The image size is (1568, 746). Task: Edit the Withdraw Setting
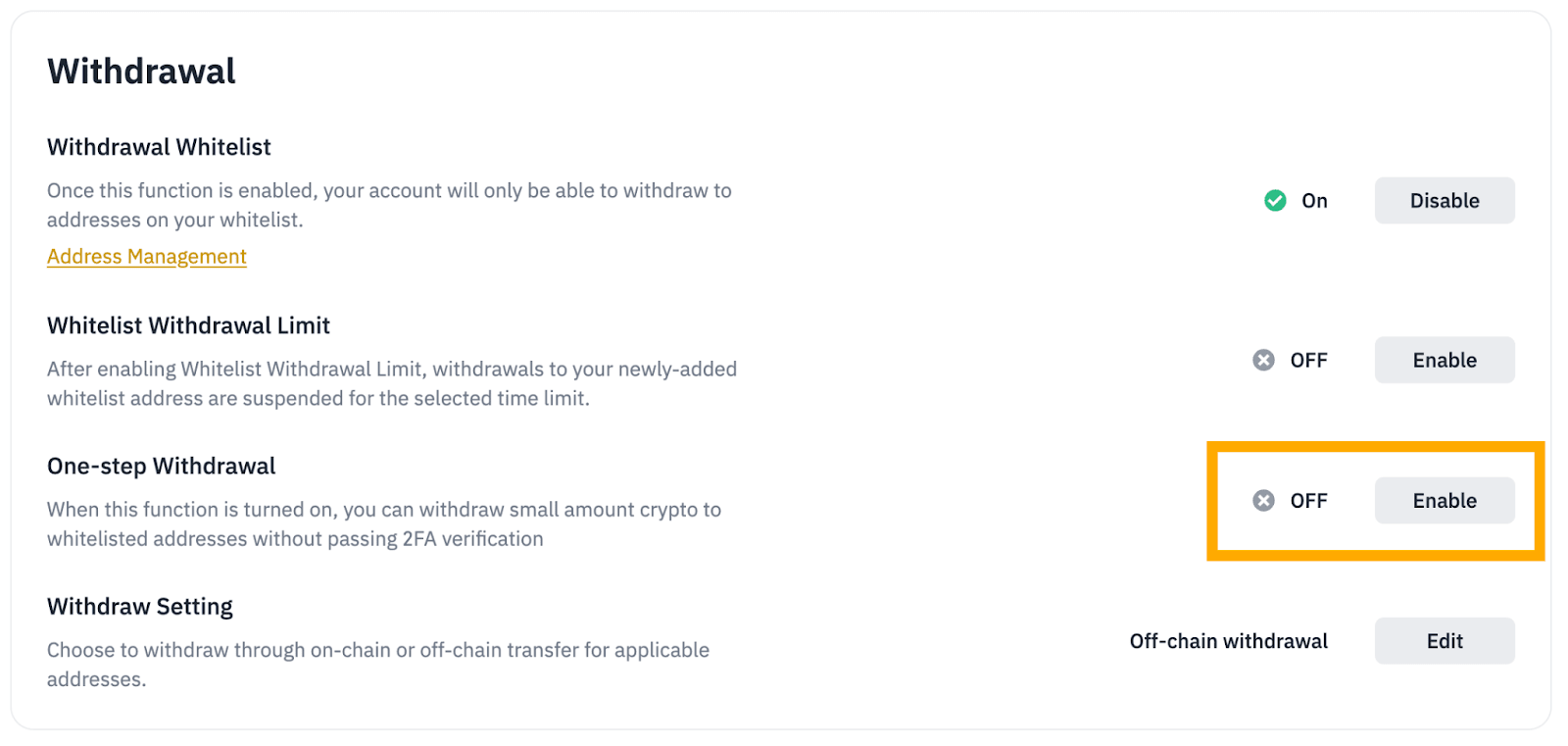click(1444, 641)
